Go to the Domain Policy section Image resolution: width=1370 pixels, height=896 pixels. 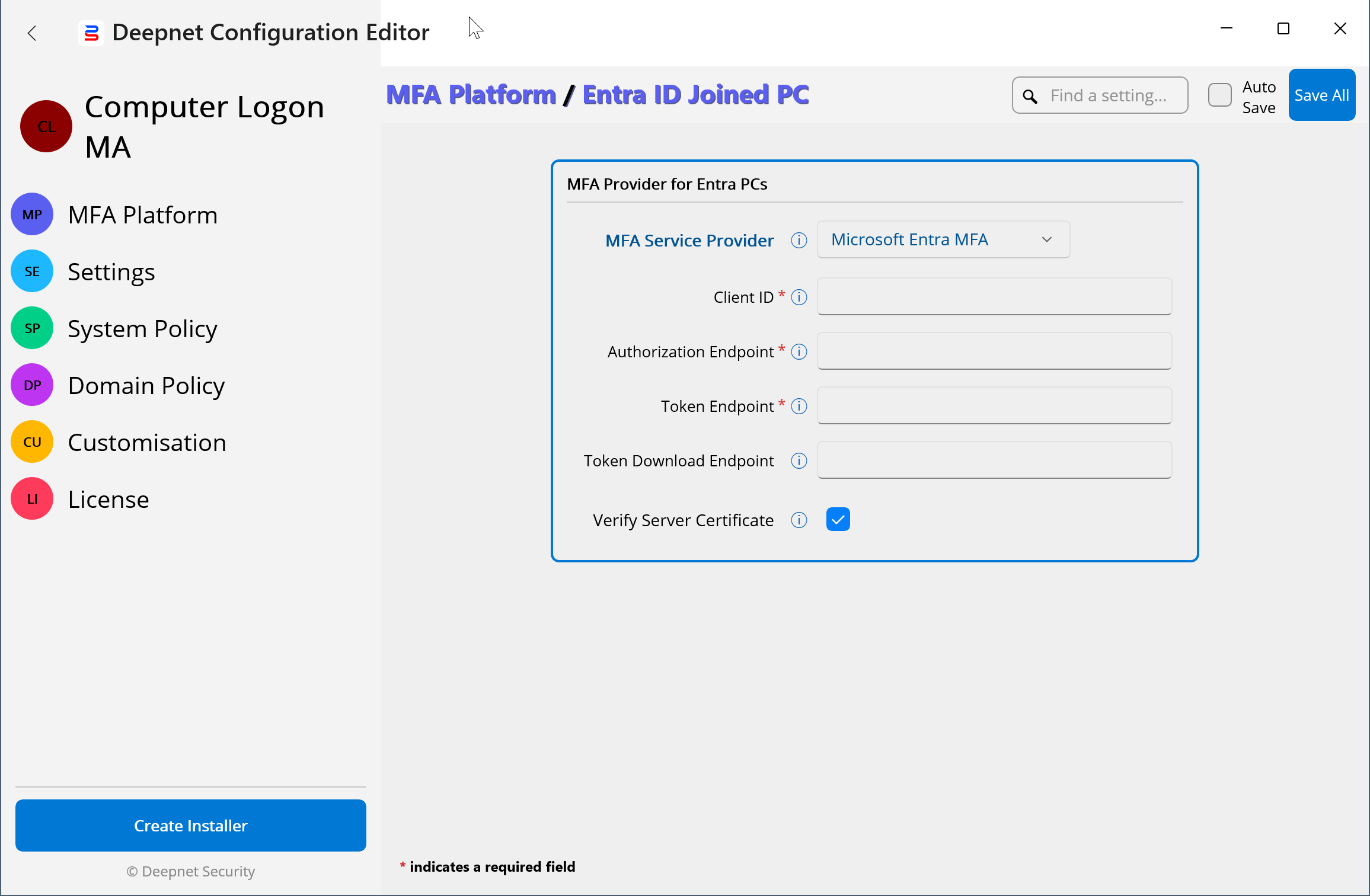pos(146,386)
